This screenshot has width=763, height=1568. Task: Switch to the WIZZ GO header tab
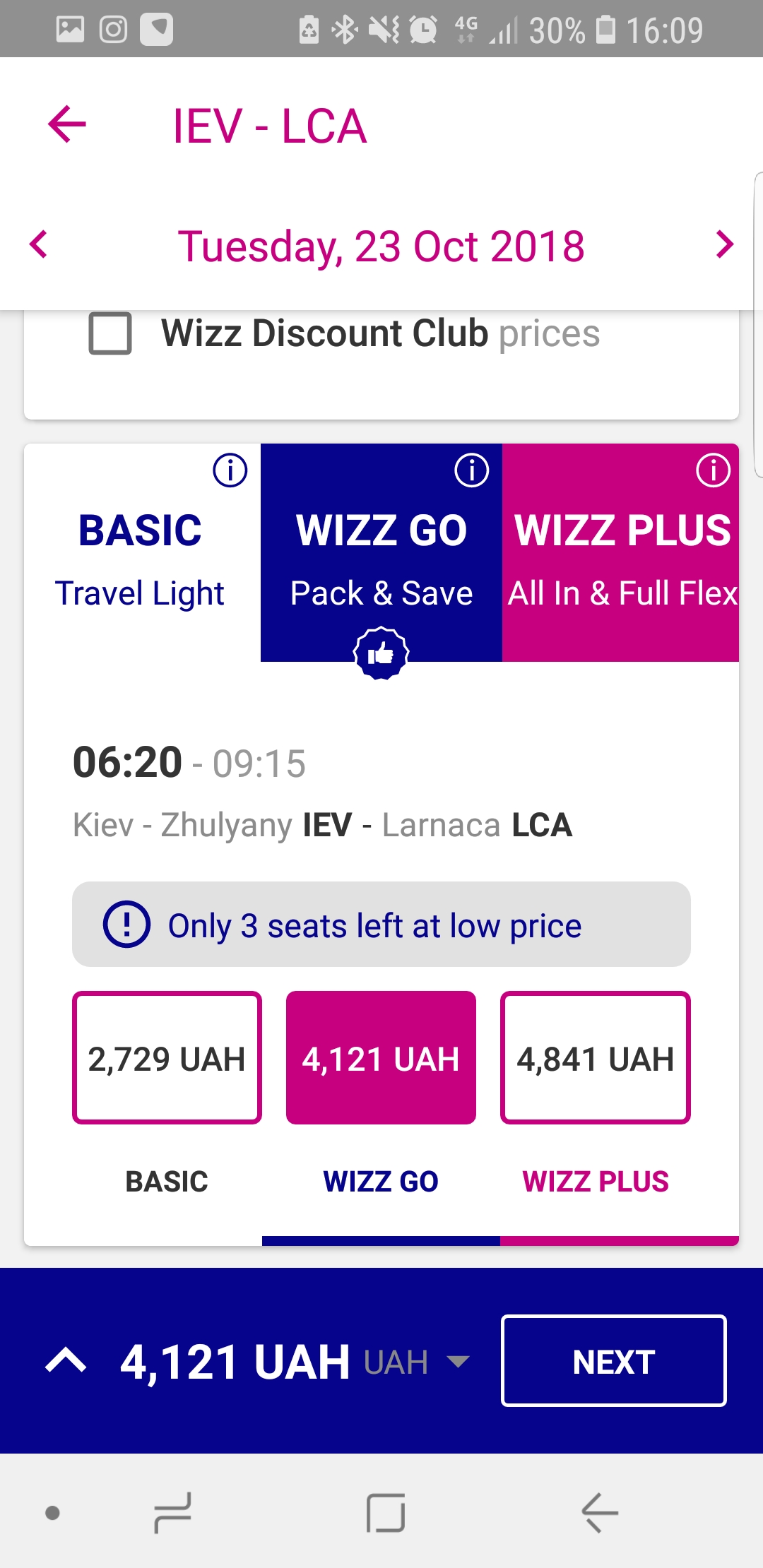point(381,551)
